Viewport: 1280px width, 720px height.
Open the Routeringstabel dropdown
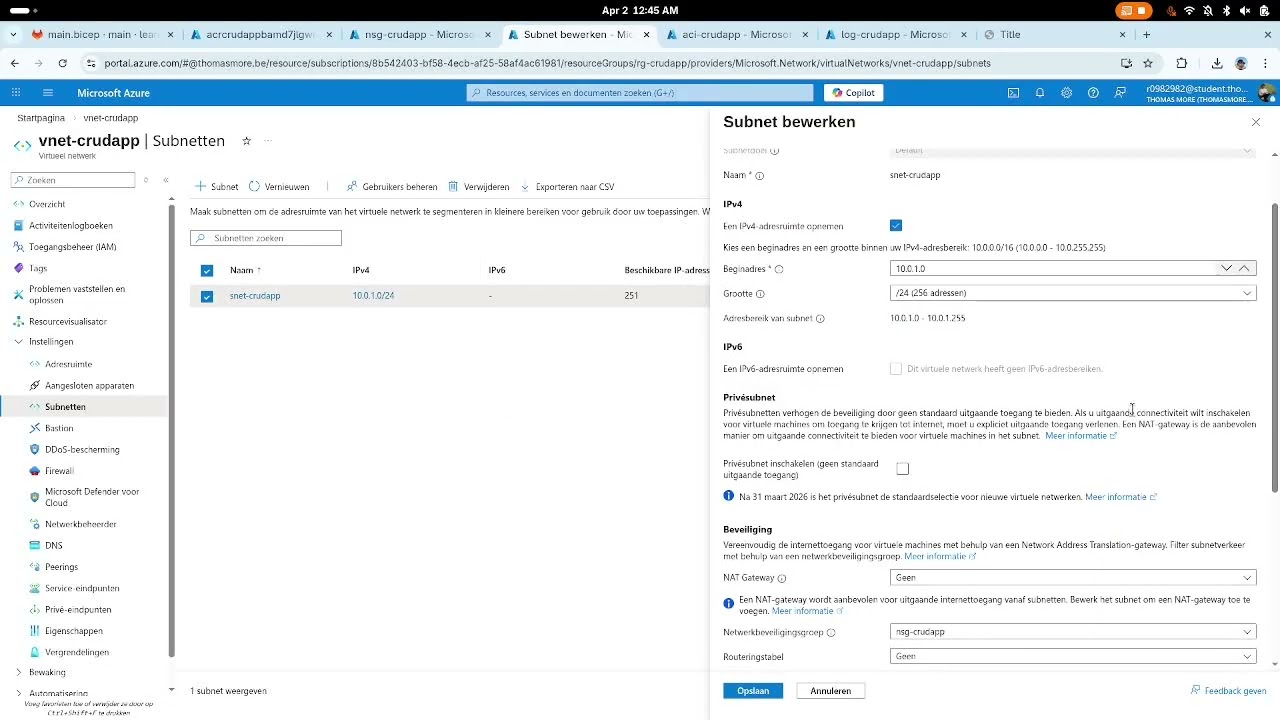[x=1073, y=657]
